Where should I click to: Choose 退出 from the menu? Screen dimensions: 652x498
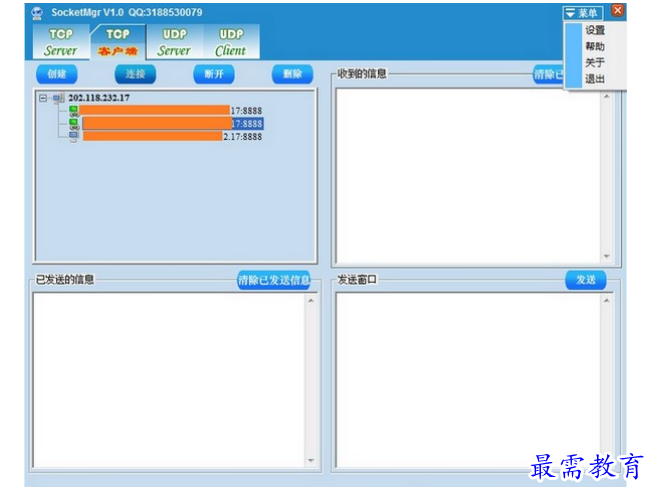pyautogui.click(x=595, y=79)
